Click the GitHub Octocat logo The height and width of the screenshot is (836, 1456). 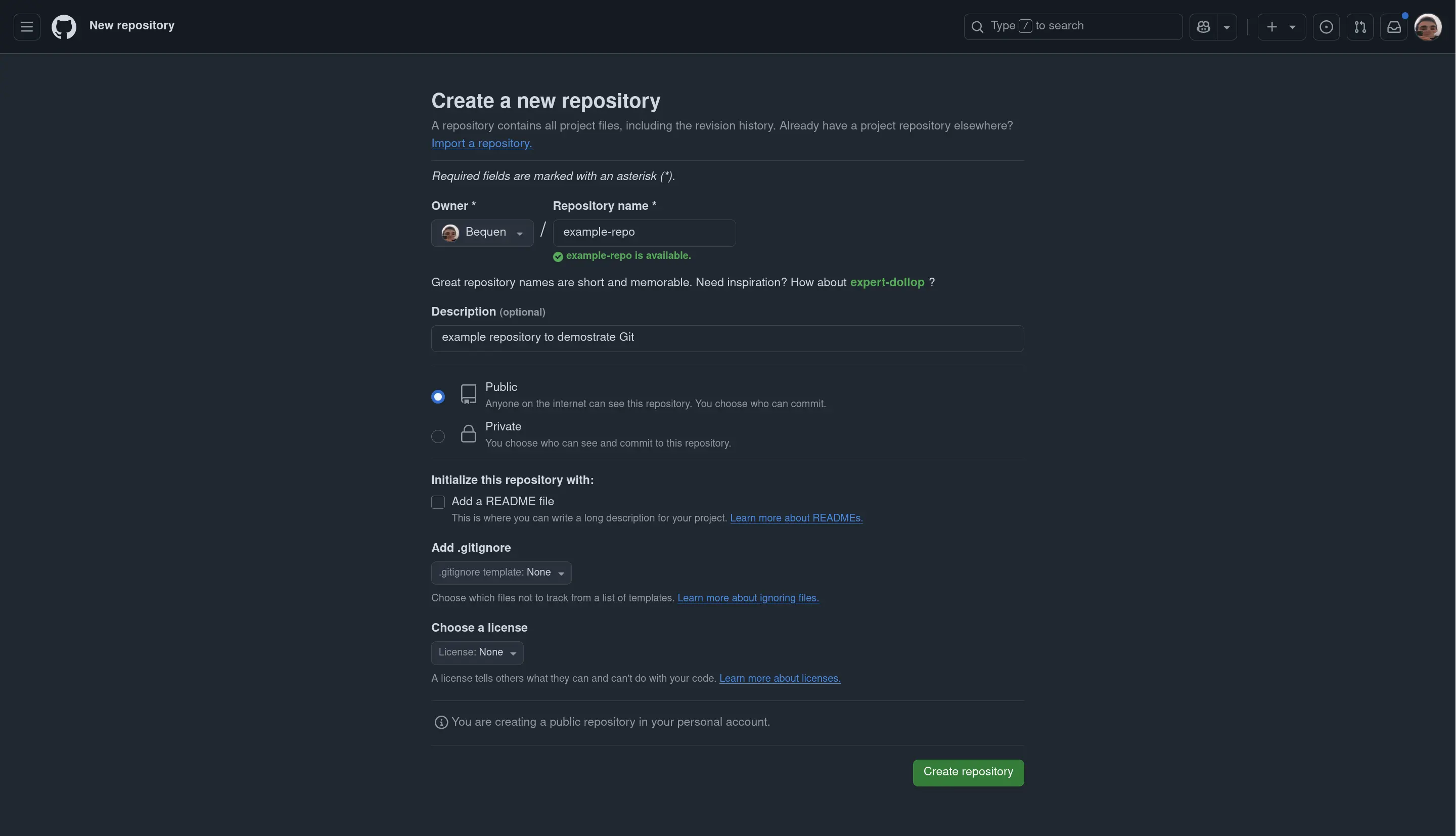pyautogui.click(x=64, y=27)
